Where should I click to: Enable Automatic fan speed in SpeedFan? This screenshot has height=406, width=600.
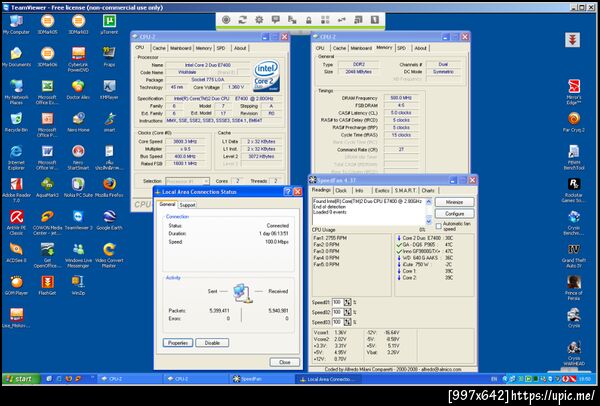coord(439,226)
